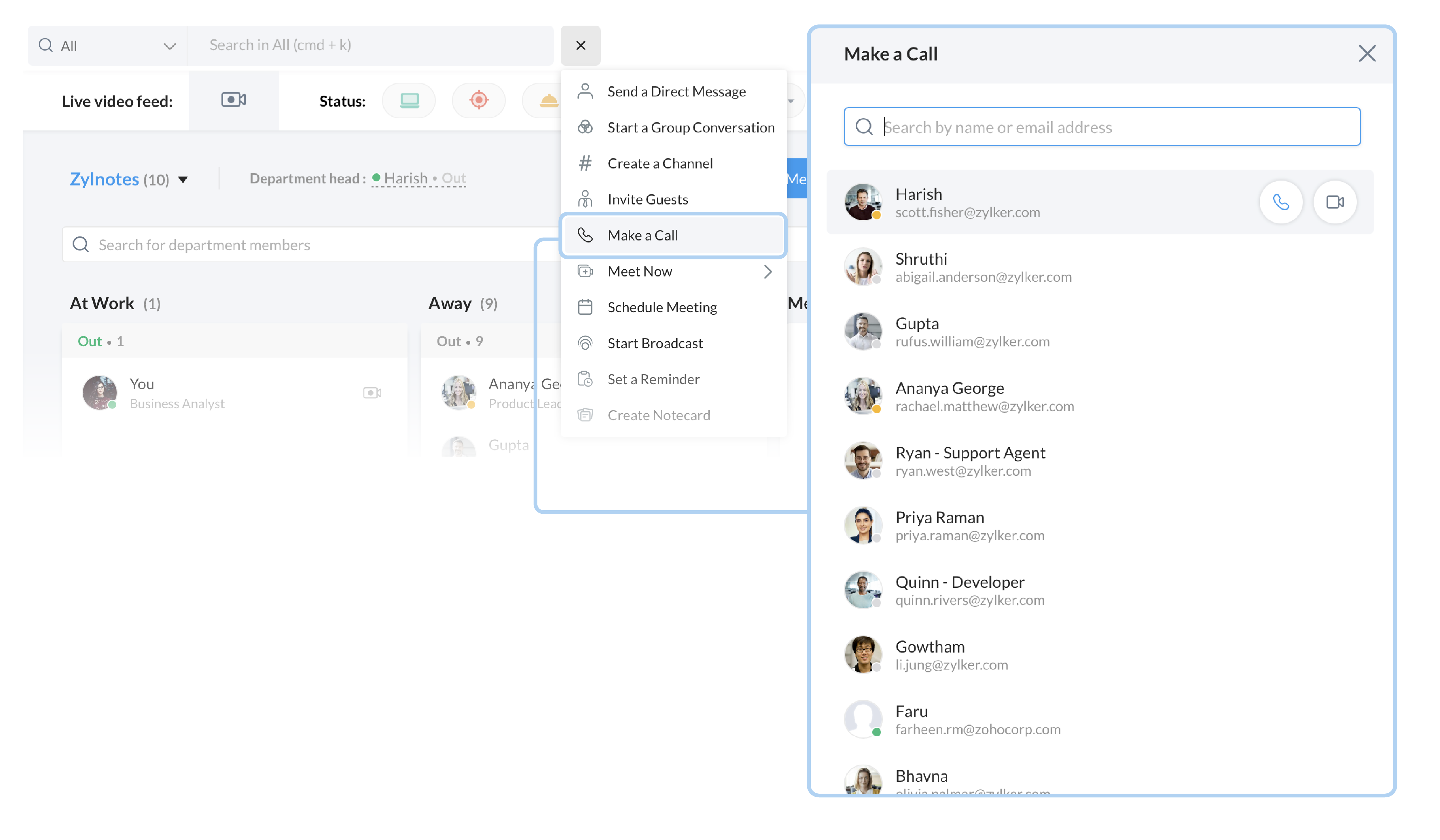Expand the Zylnotes department dropdown arrow
The height and width of the screenshot is (840, 1440).
pos(183,180)
